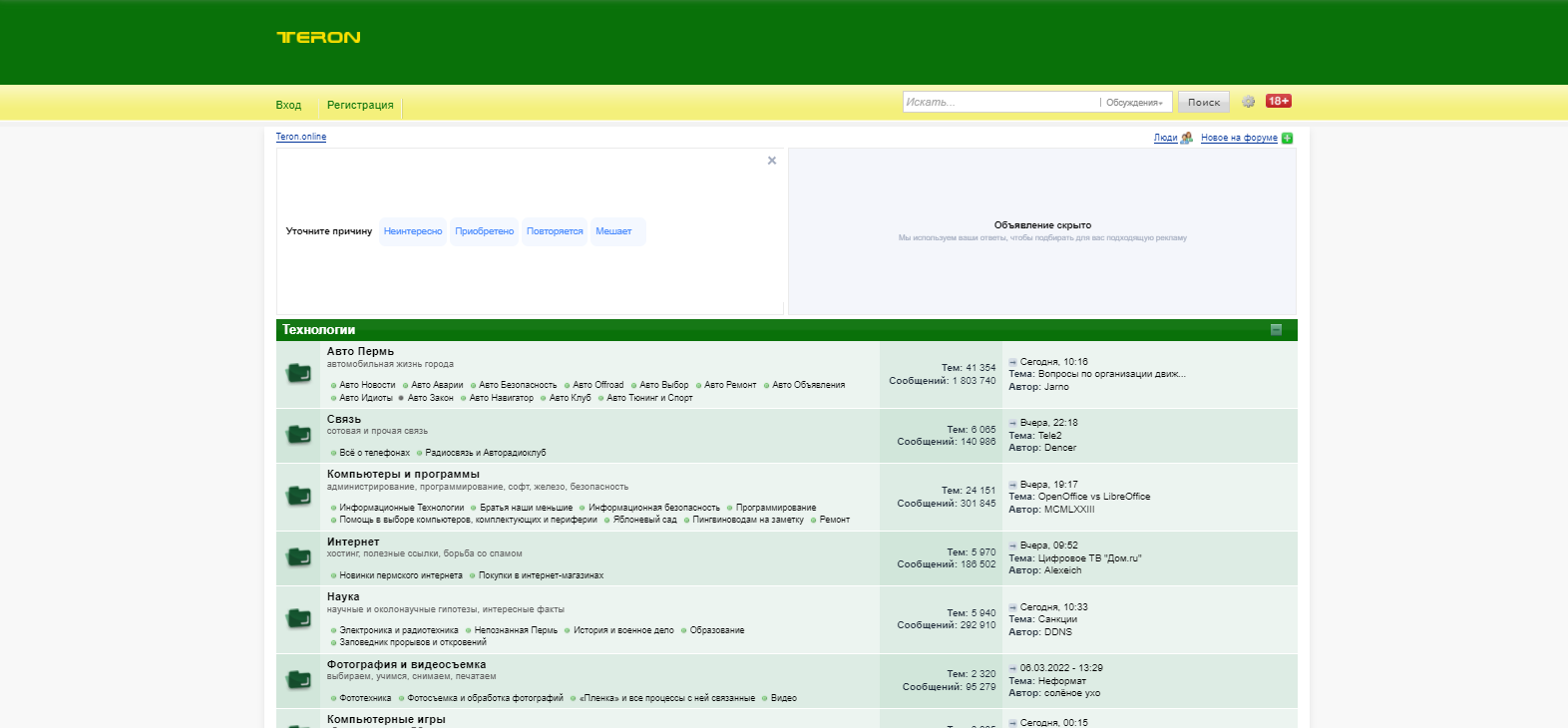Image resolution: width=1568 pixels, height=728 pixels.
Task: Click the red 18+ badge
Action: click(x=1279, y=101)
